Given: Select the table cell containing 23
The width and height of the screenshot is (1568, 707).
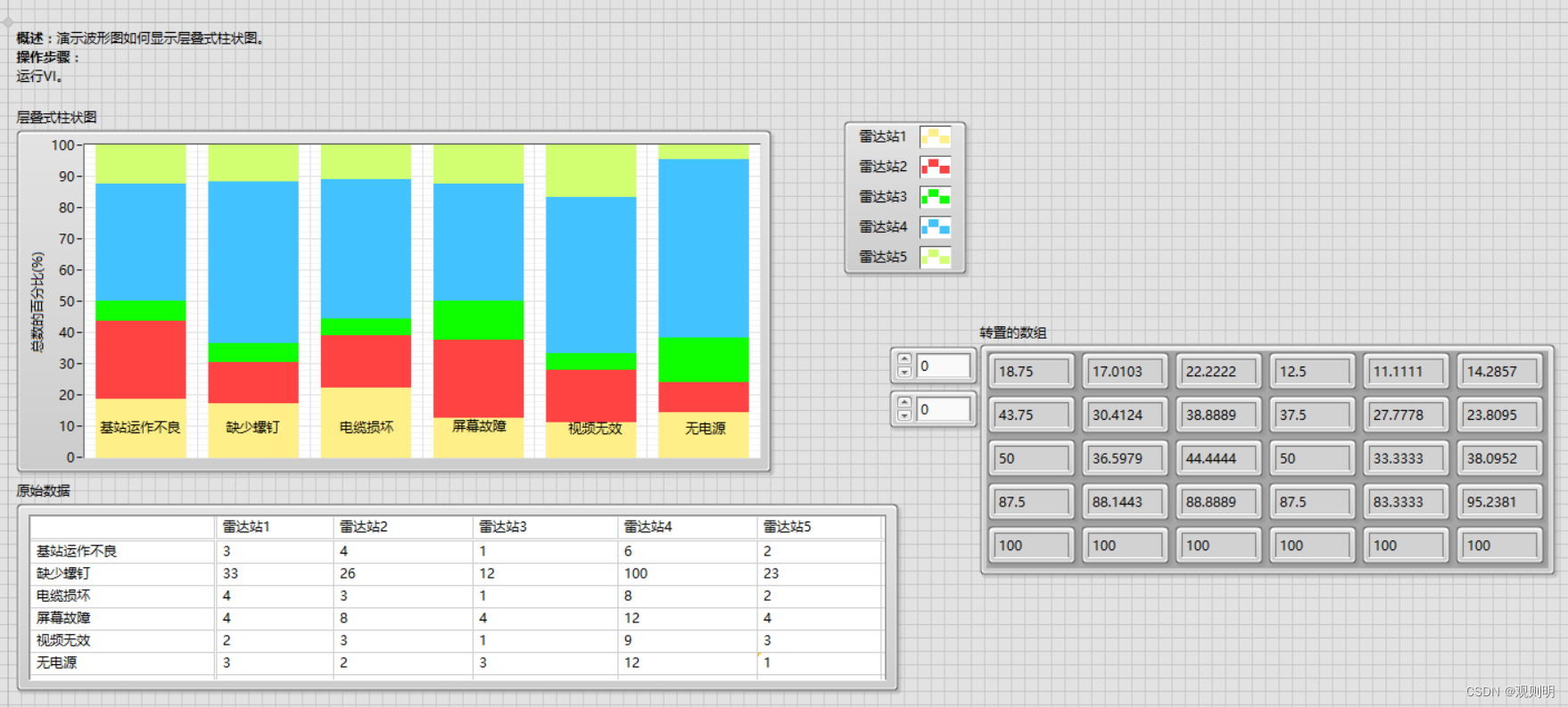Looking at the screenshot, I should pyautogui.click(x=820, y=573).
